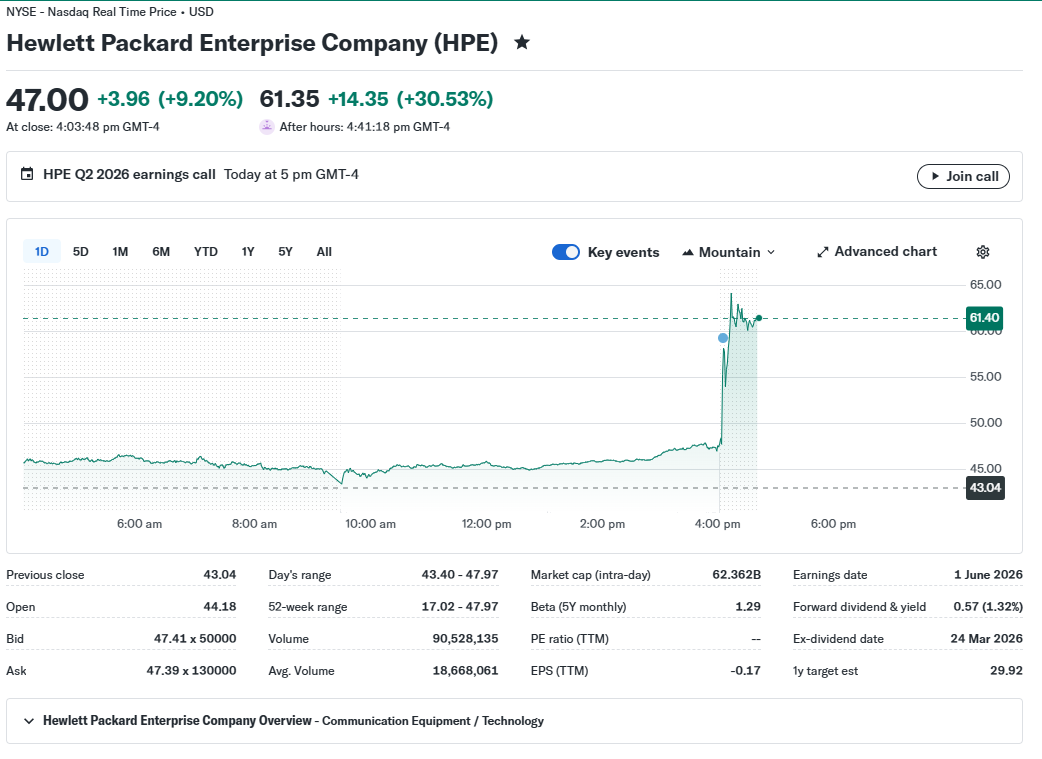Toggle the Key events switch
This screenshot has height=759, width=1042.
click(566, 252)
